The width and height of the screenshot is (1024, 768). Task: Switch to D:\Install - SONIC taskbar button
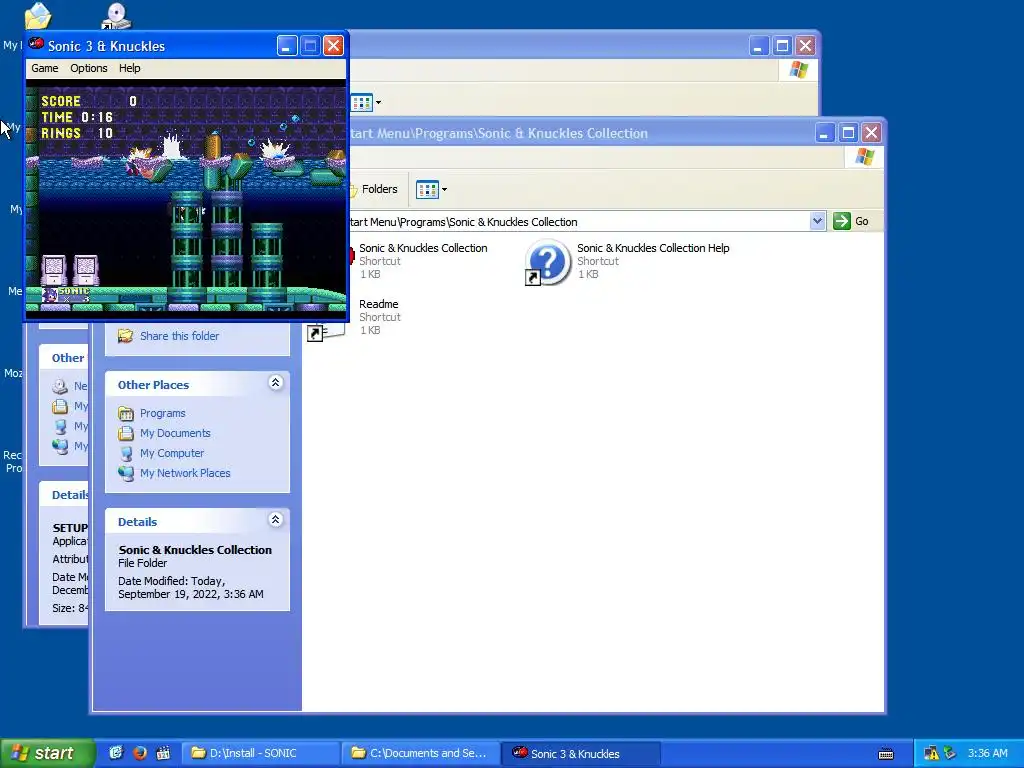pyautogui.click(x=261, y=753)
